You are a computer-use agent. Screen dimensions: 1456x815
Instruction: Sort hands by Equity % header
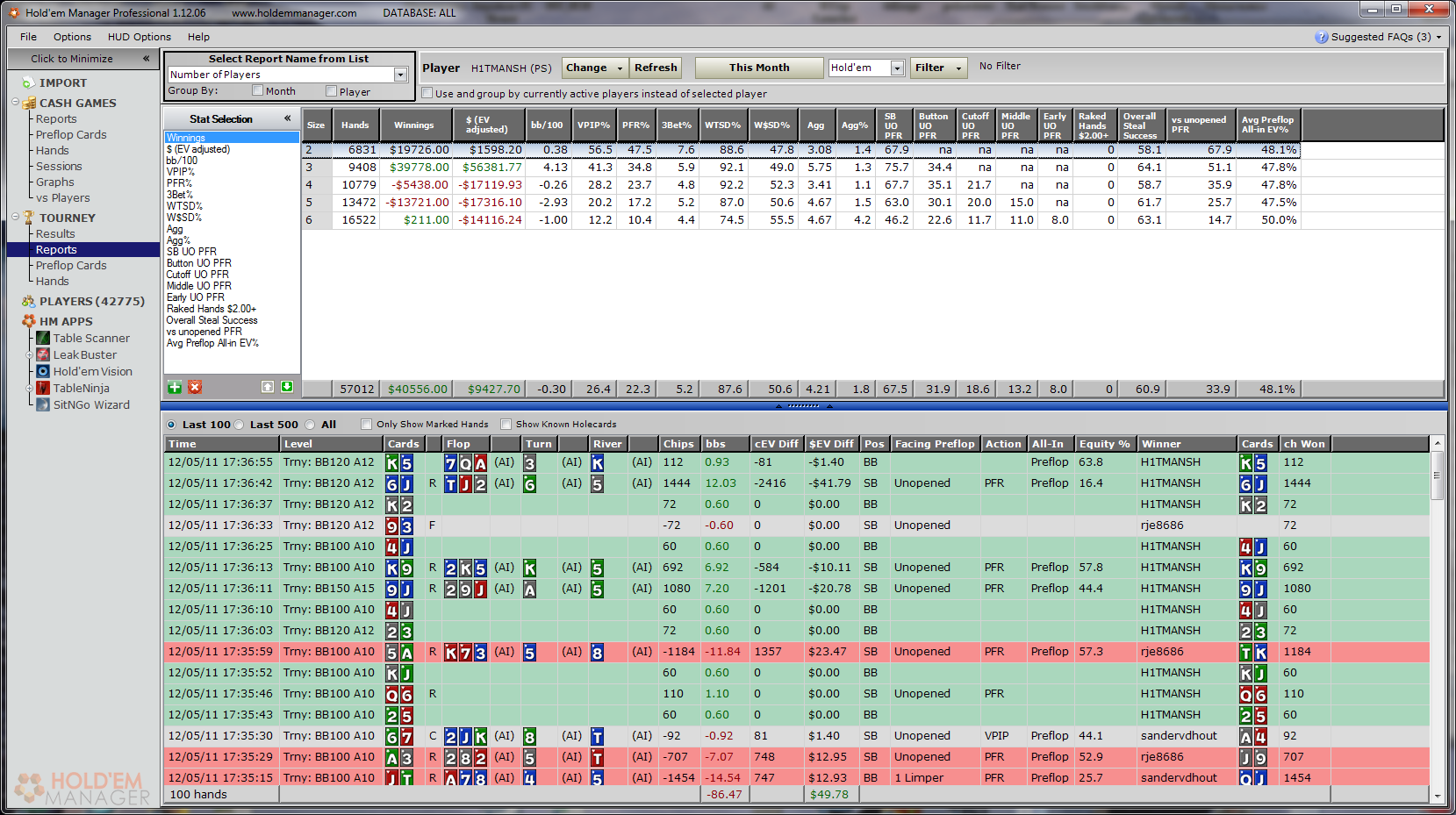pyautogui.click(x=1105, y=444)
